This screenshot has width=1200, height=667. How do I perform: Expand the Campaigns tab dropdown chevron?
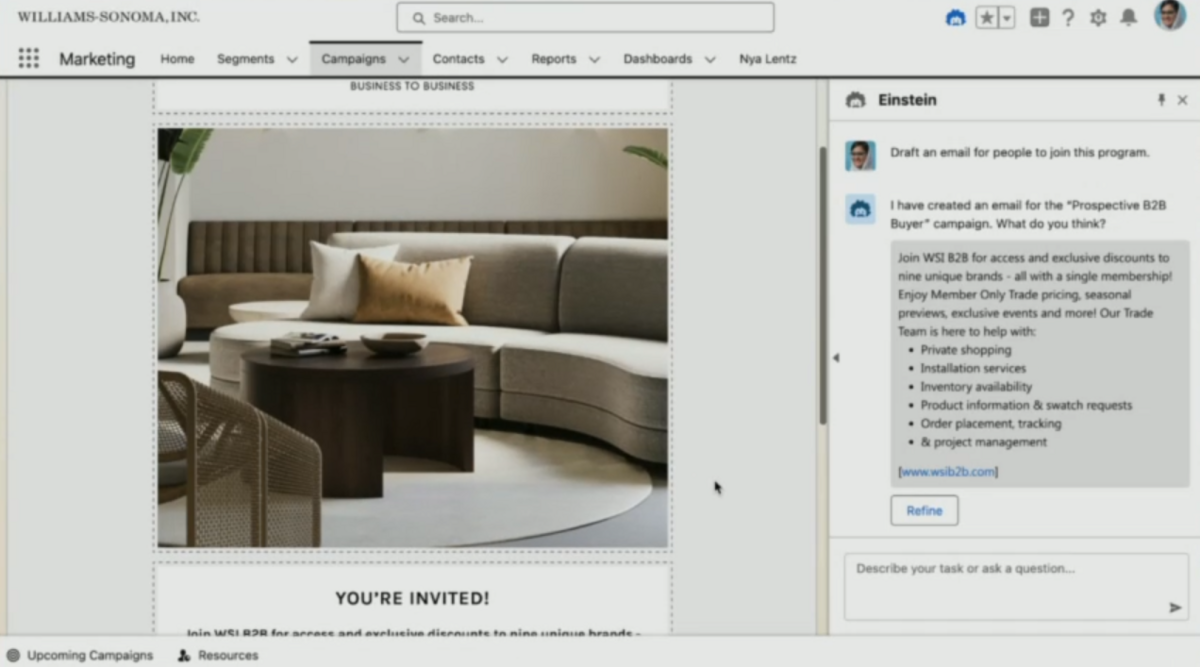(x=403, y=60)
